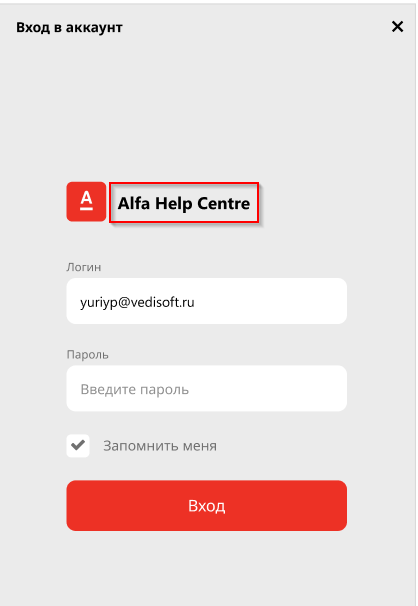
Task: Click the Вход в аккаунт header title
Action: point(69,27)
